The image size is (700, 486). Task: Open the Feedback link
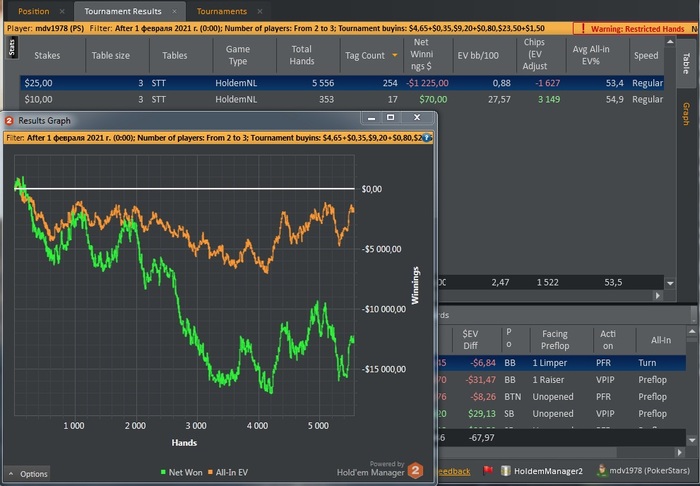pos(453,471)
